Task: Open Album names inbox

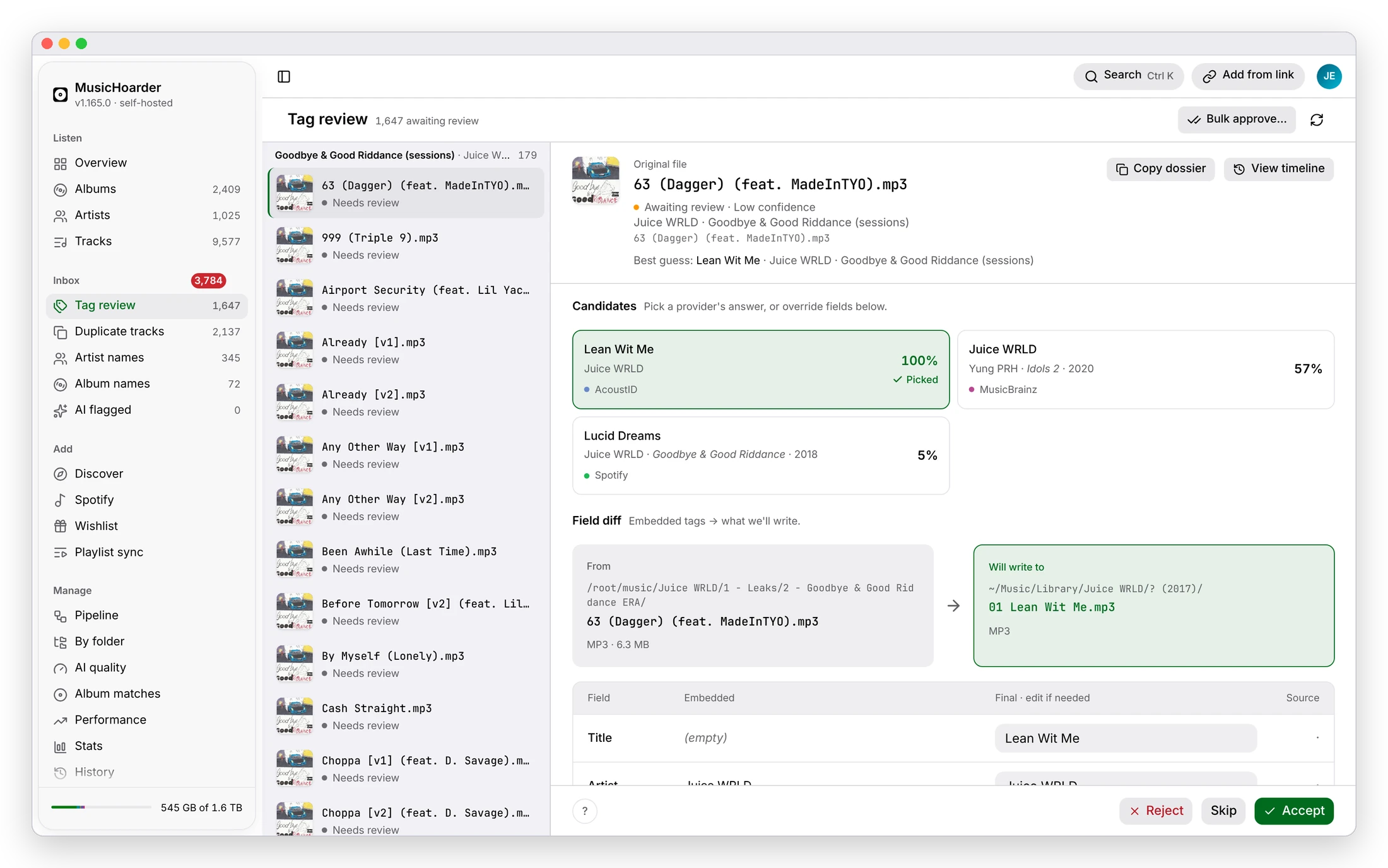Action: [147, 384]
